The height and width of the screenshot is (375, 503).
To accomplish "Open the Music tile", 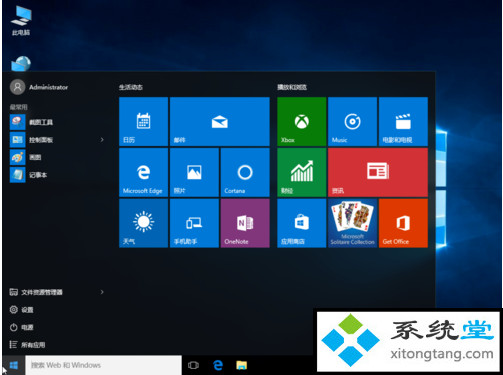I will 352,121.
